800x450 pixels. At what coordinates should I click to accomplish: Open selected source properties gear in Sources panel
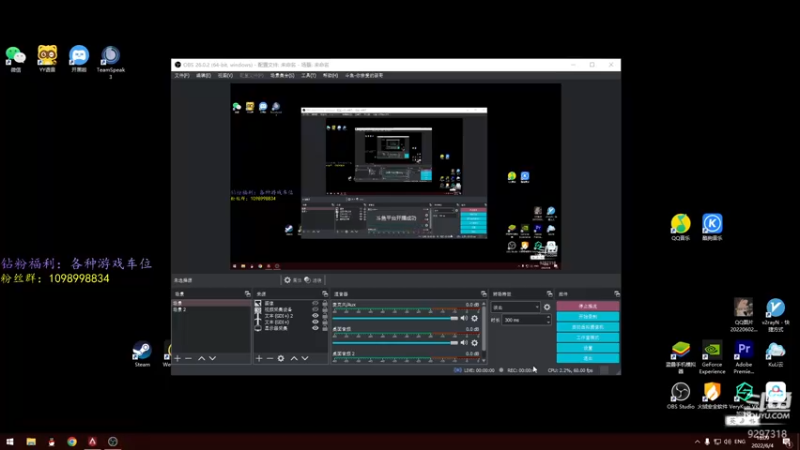click(281, 358)
